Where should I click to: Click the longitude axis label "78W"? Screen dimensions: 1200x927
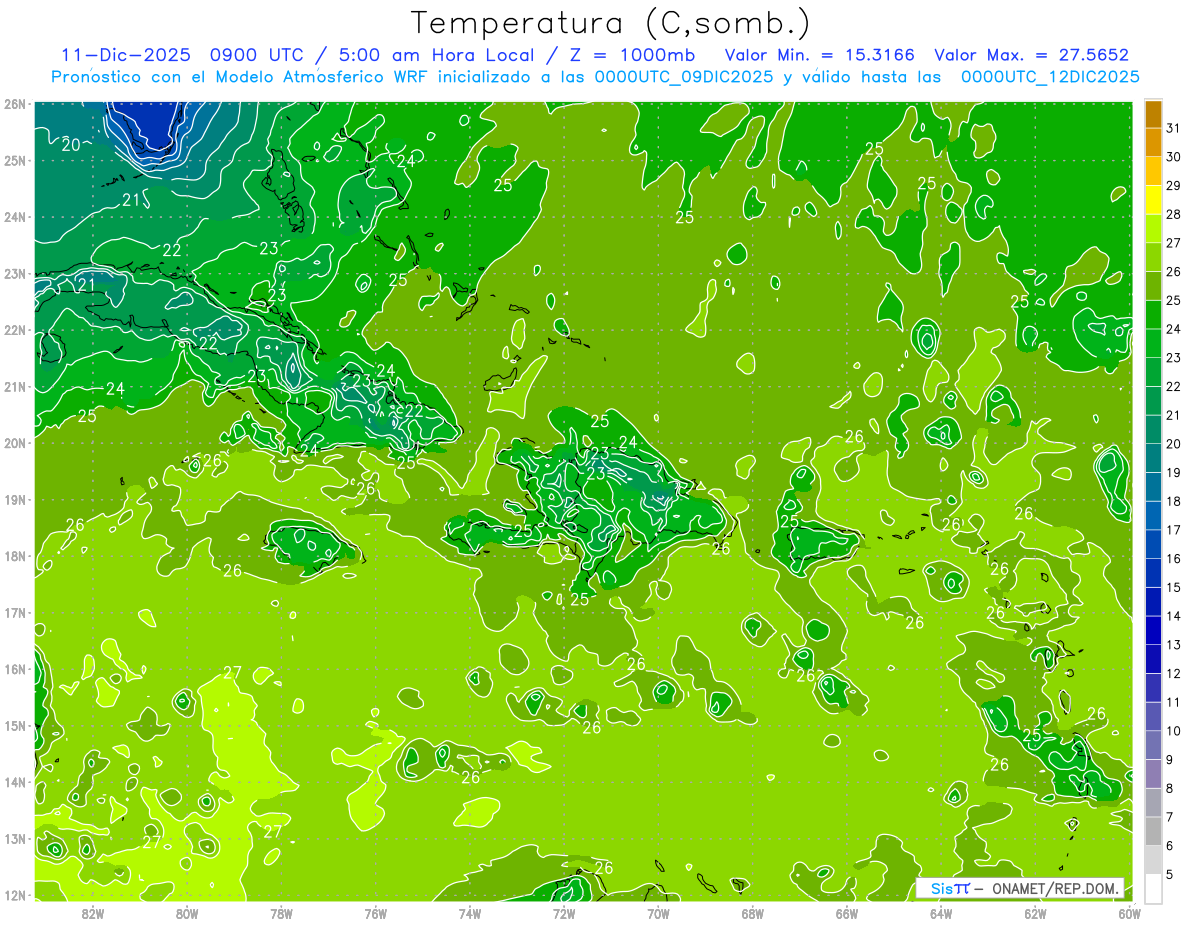[282, 913]
